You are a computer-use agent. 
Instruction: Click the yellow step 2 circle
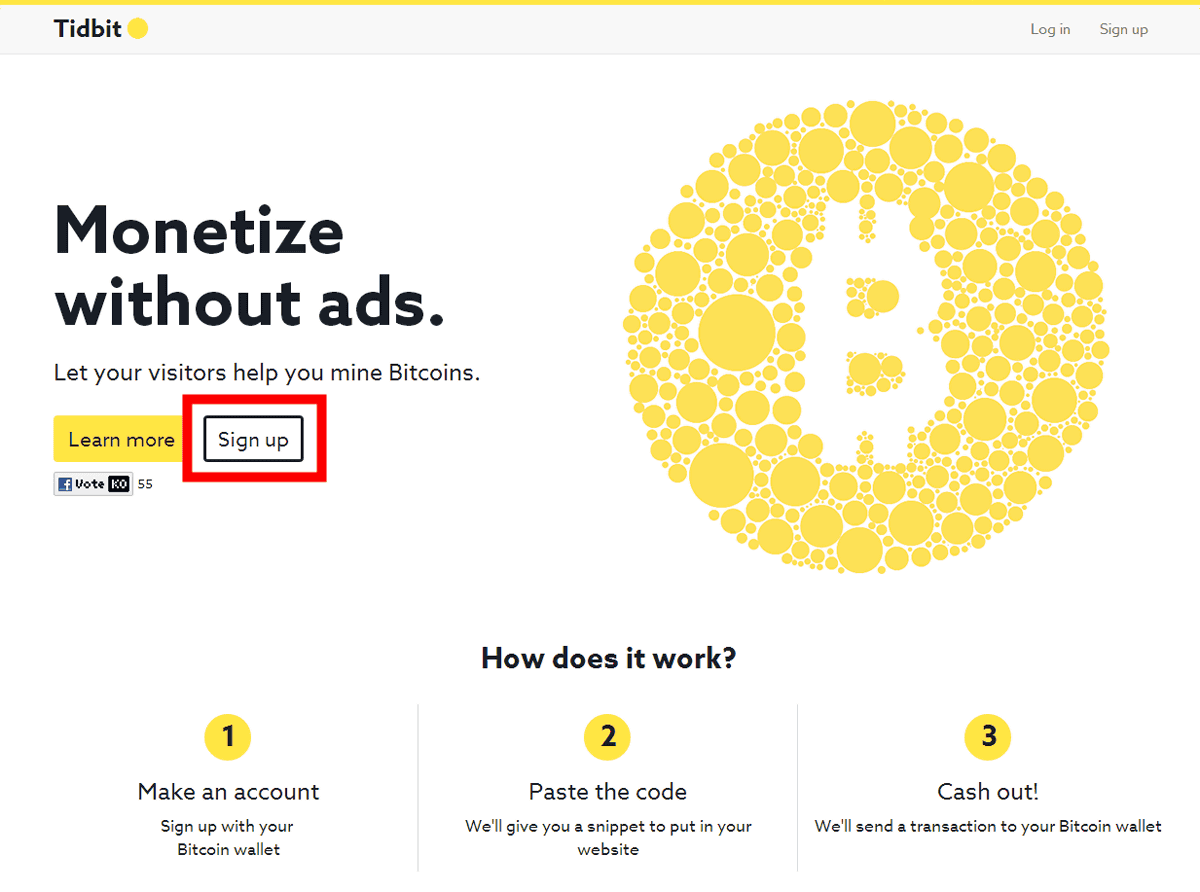pyautogui.click(x=608, y=737)
